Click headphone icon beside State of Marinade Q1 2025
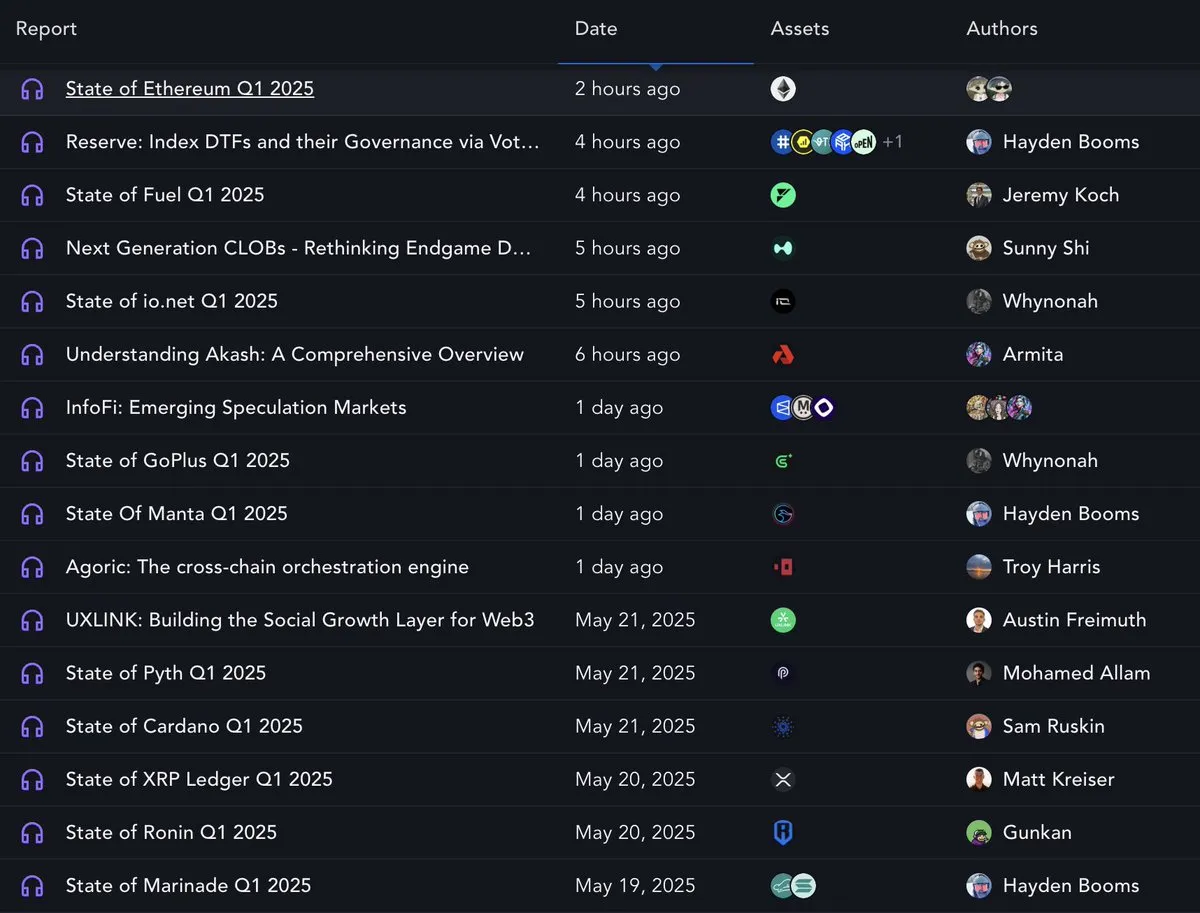Image resolution: width=1200 pixels, height=913 pixels. (x=32, y=885)
